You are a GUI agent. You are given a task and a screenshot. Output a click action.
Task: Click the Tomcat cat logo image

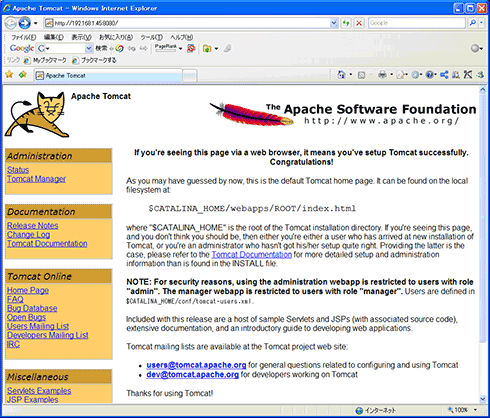tap(37, 114)
